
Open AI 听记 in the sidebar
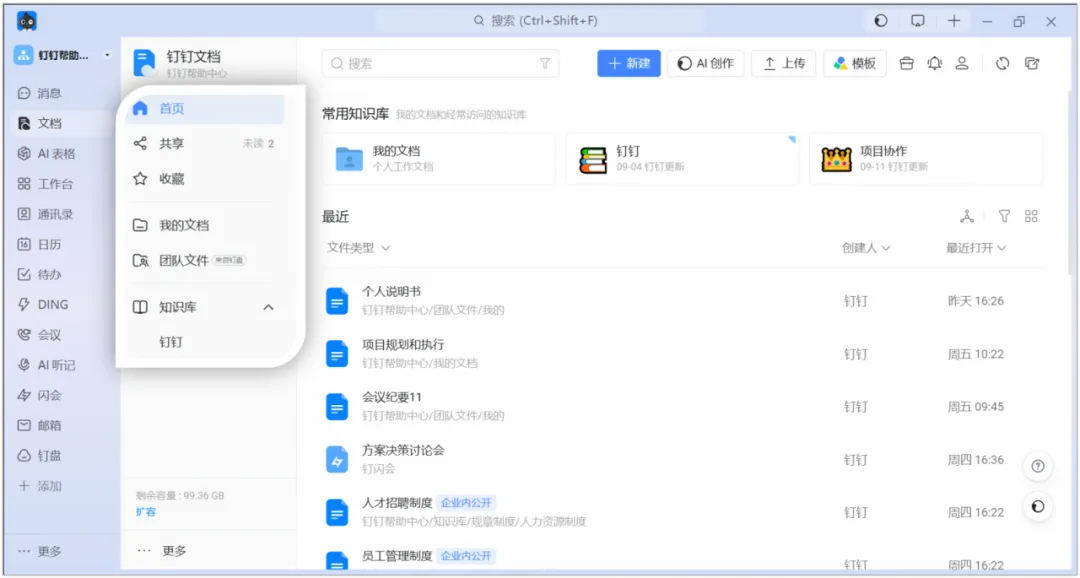tap(47, 365)
